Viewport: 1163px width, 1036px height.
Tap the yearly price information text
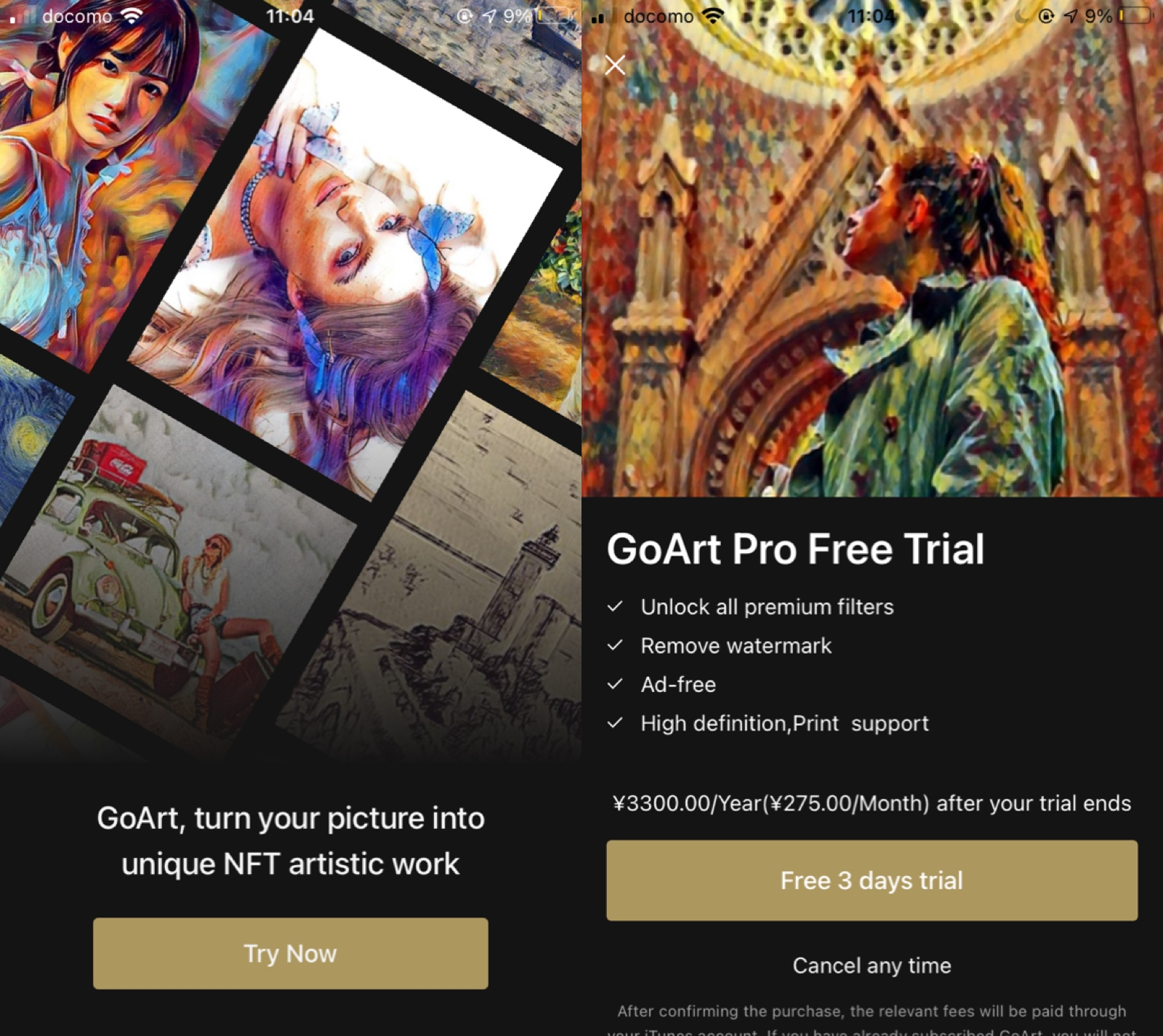click(872, 803)
